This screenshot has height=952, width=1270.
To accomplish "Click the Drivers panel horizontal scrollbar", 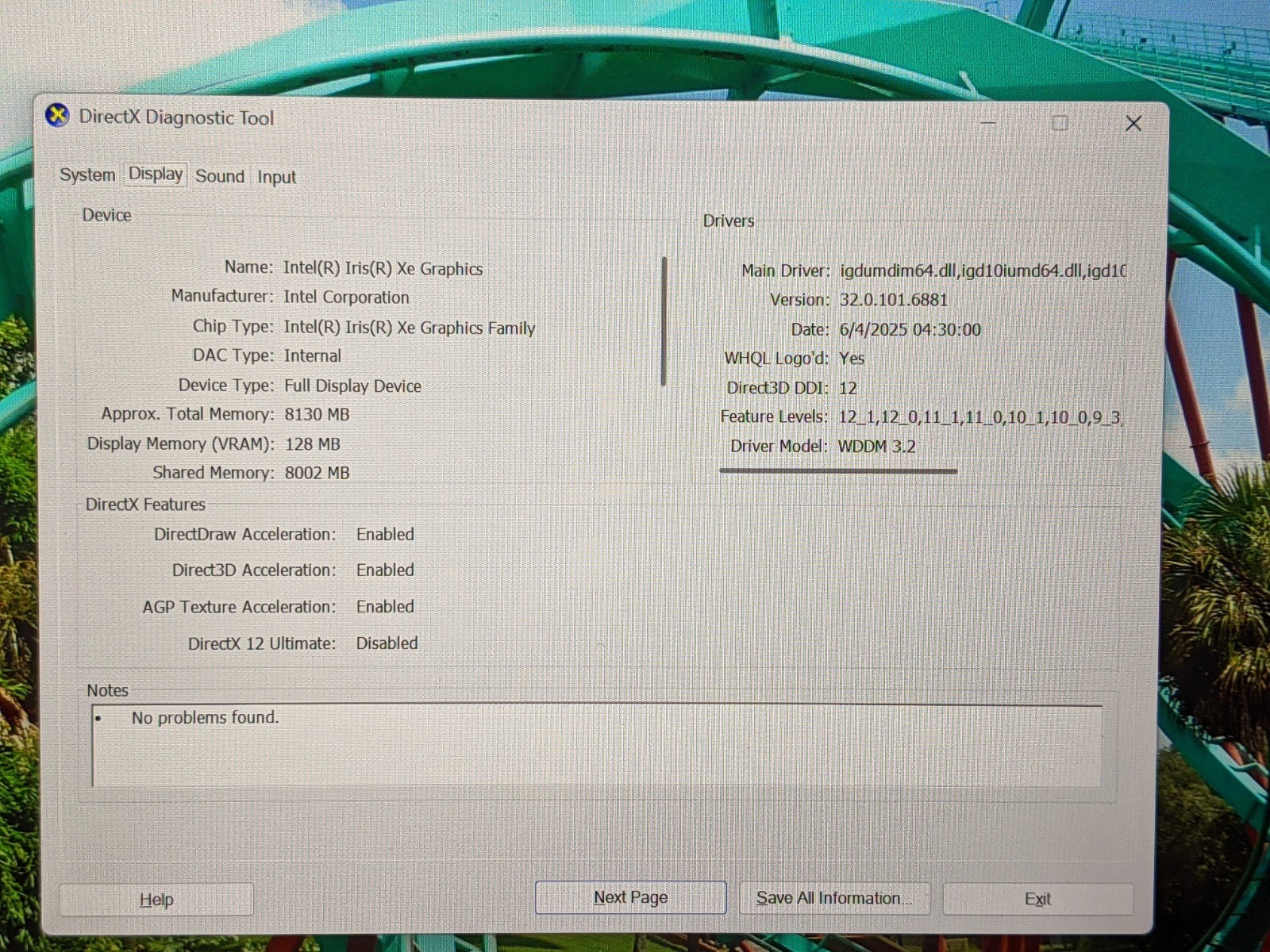I will pyautogui.click(x=838, y=471).
